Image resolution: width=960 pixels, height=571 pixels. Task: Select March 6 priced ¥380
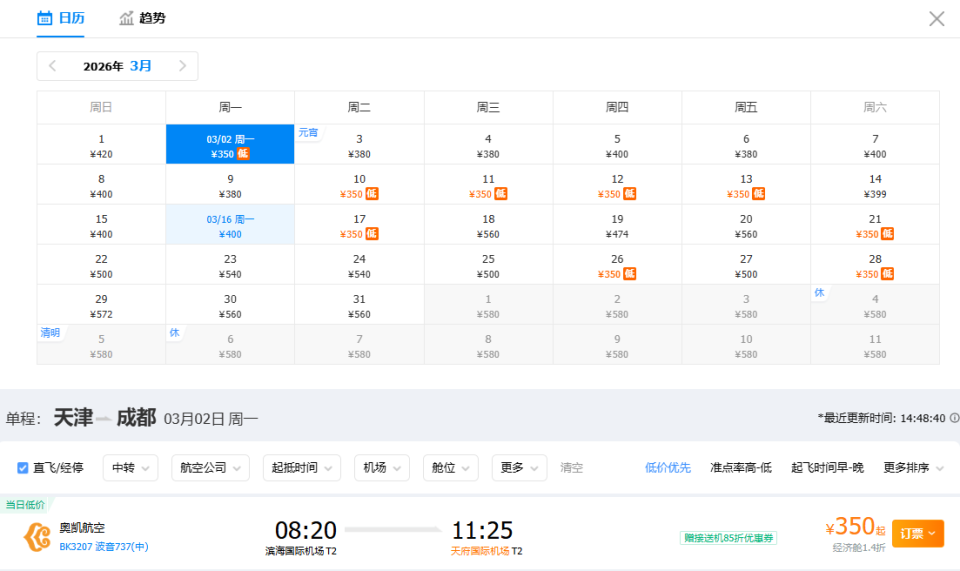[746, 144]
